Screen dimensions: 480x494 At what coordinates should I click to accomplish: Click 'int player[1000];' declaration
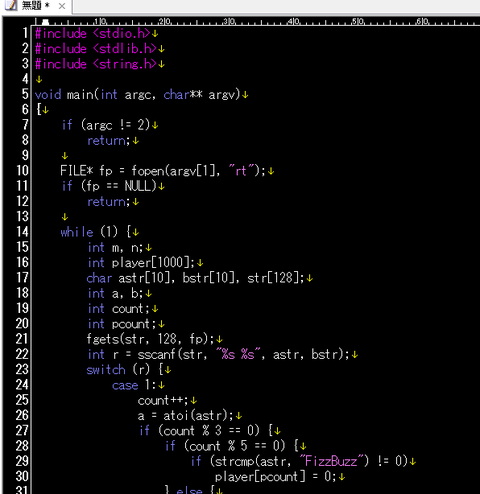point(141,263)
